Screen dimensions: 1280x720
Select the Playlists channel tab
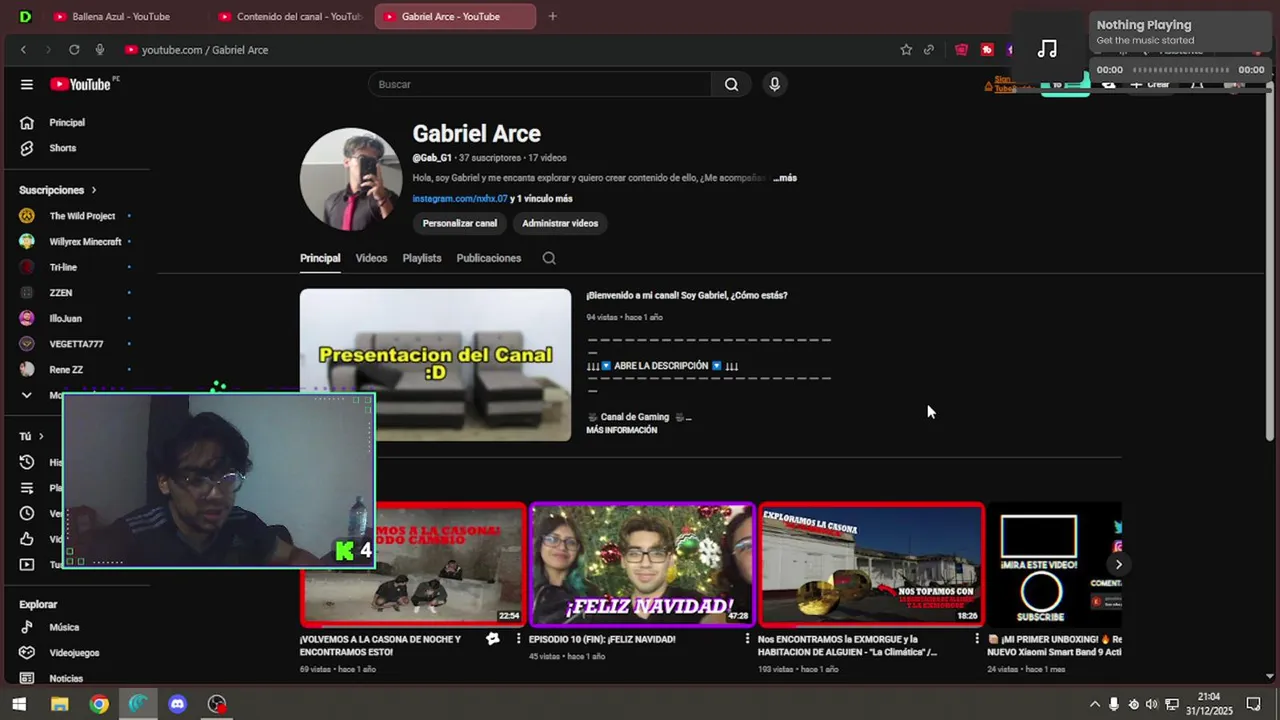pos(422,258)
